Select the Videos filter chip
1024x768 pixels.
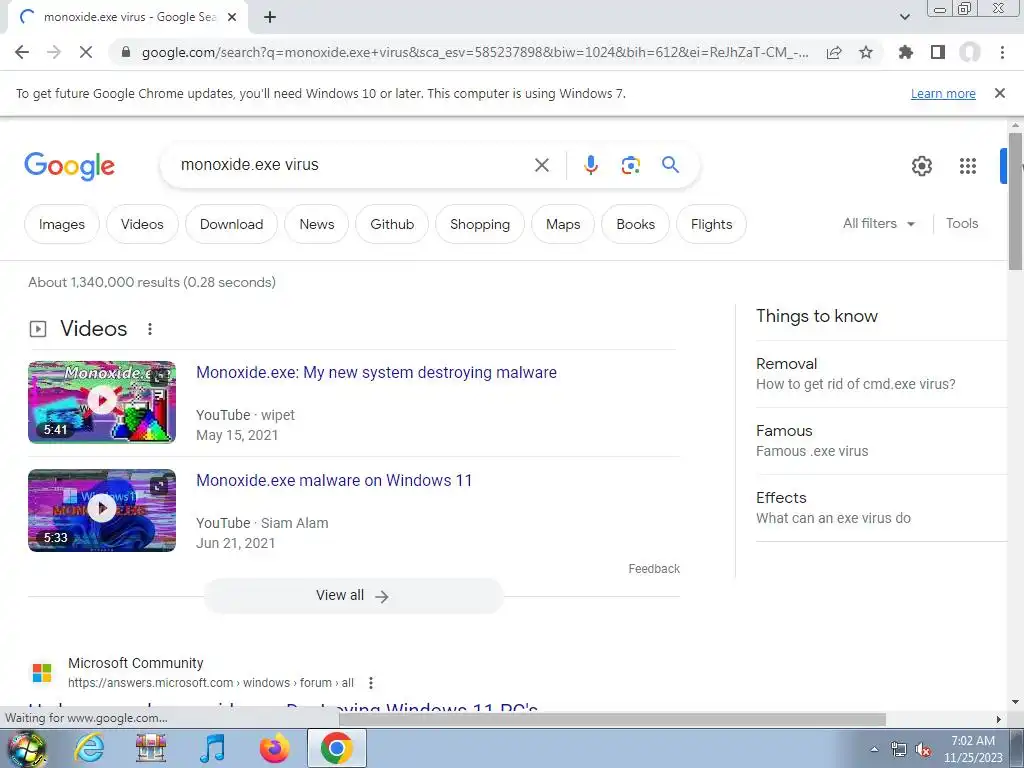(x=142, y=224)
